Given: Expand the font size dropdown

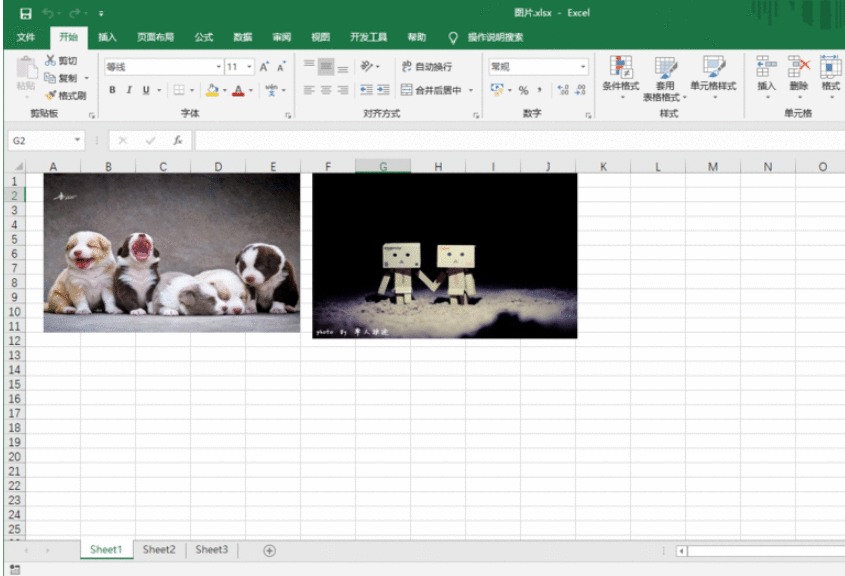Looking at the screenshot, I should (249, 67).
